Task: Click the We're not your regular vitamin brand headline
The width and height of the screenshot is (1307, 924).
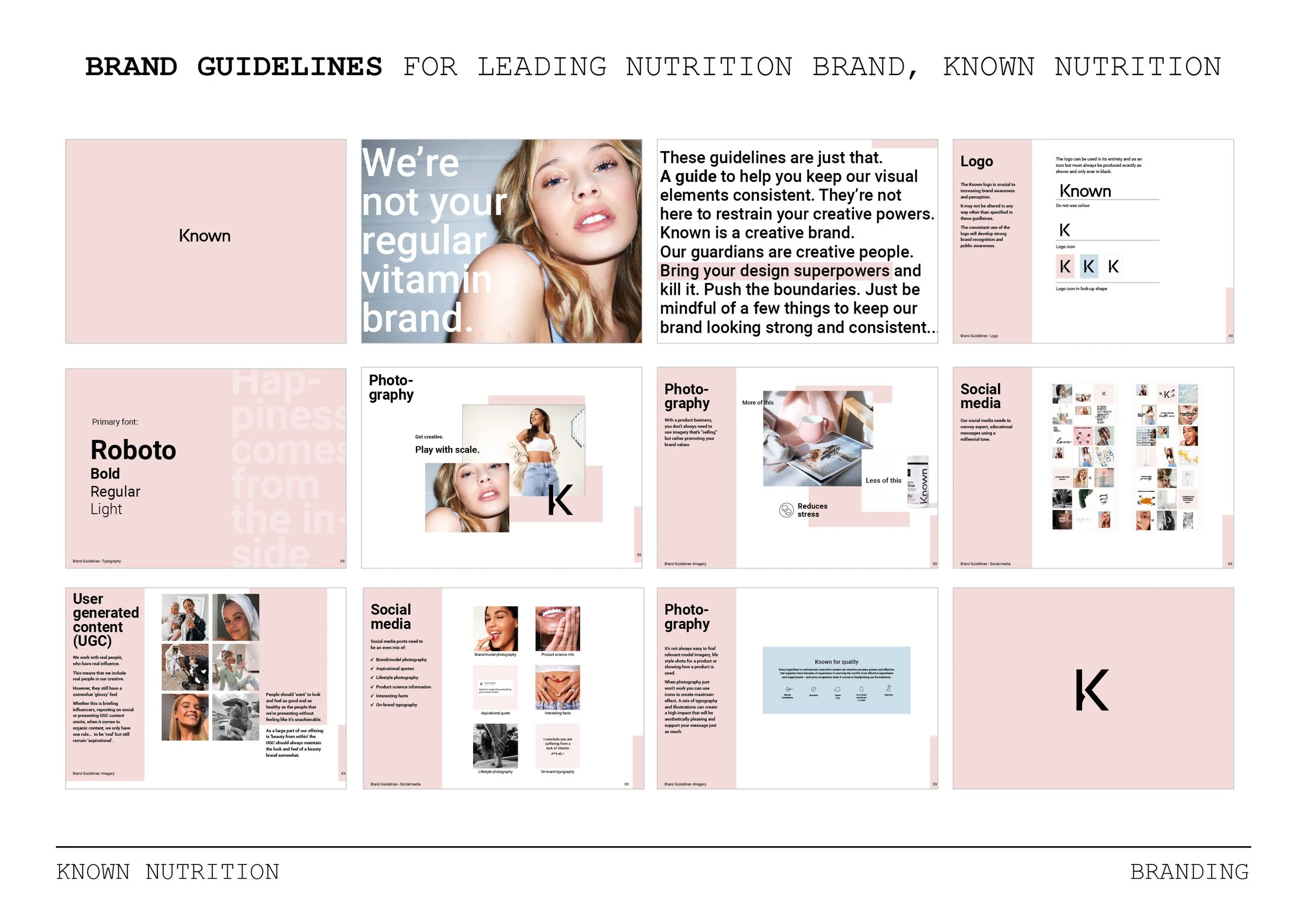Action: click(x=434, y=240)
